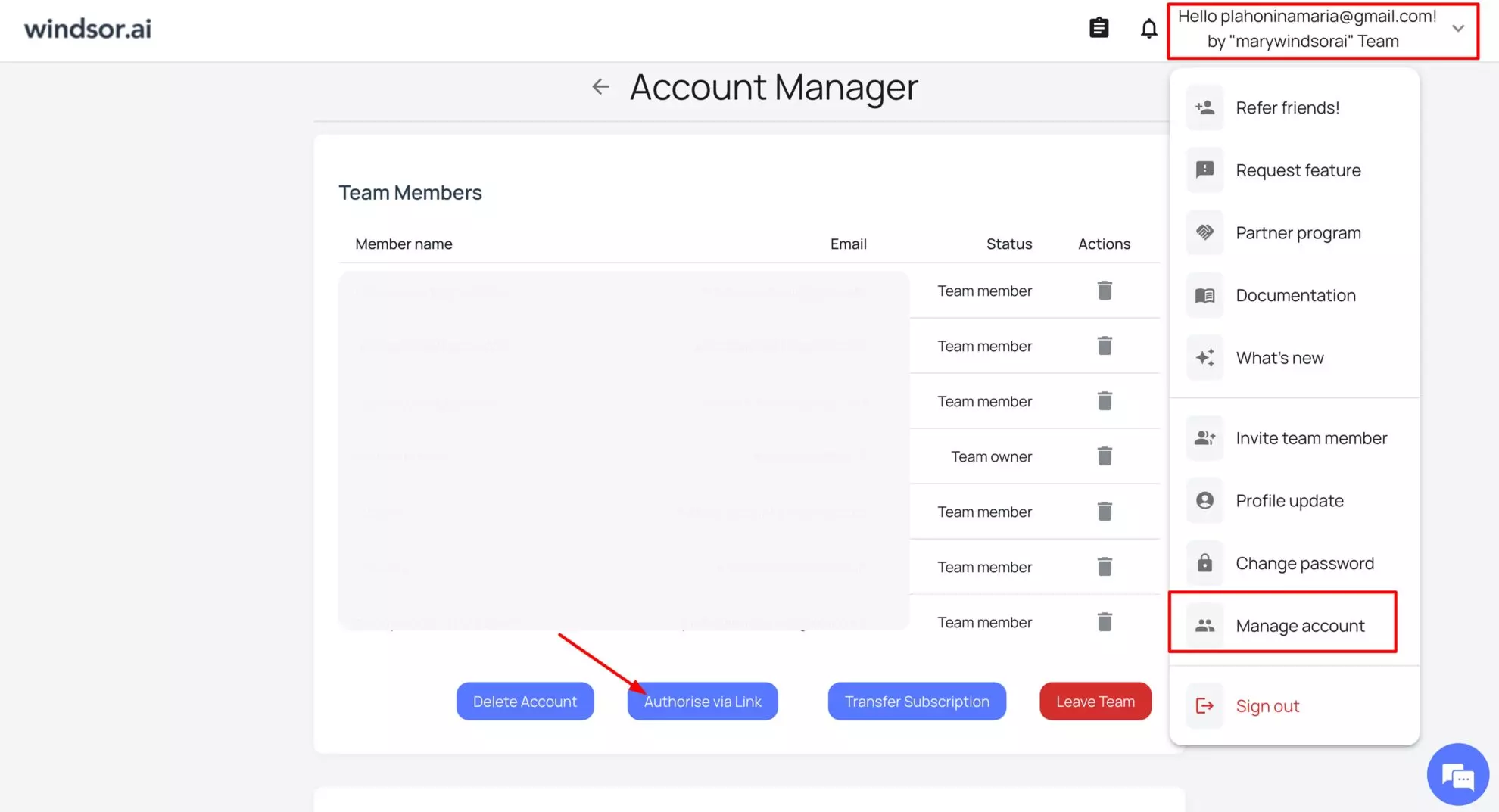
Task: Select Profile update option
Action: click(1289, 500)
